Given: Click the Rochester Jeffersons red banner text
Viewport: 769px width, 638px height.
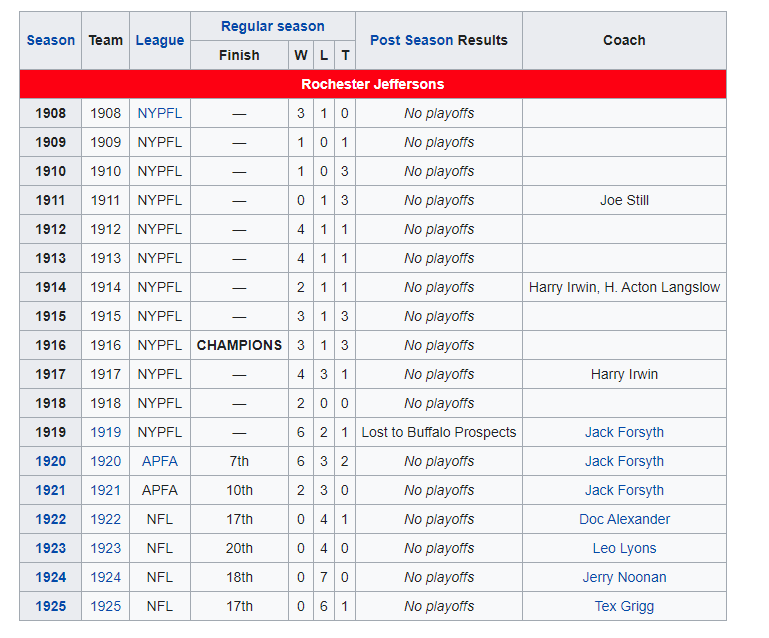Looking at the screenshot, I should point(372,84).
